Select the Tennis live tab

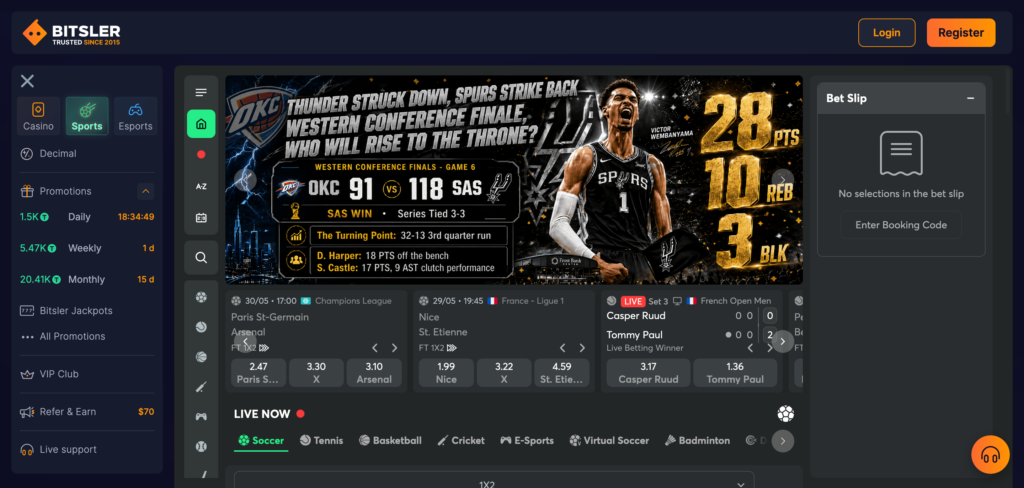click(x=321, y=441)
